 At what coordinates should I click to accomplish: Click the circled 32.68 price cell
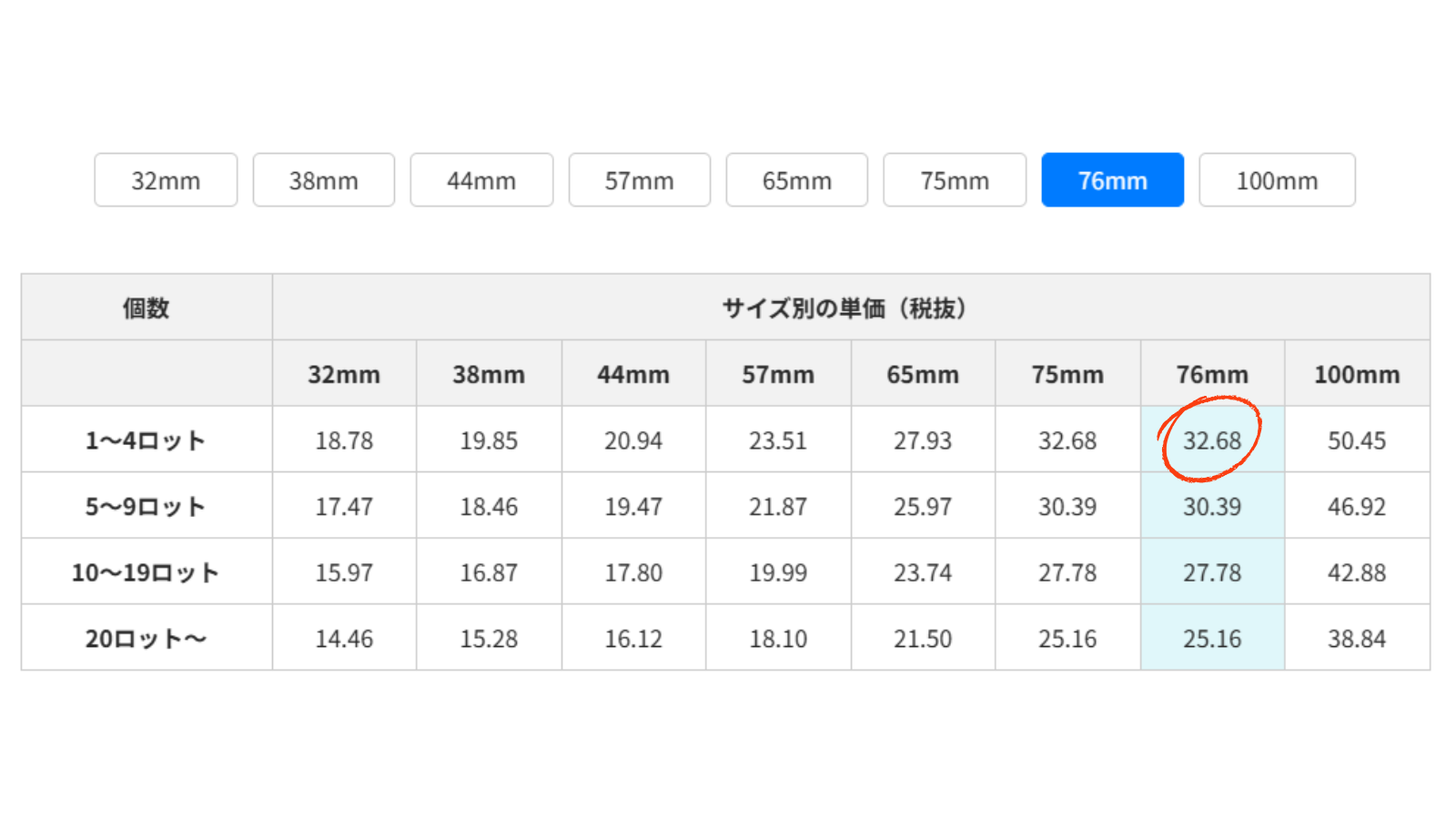coord(1211,440)
